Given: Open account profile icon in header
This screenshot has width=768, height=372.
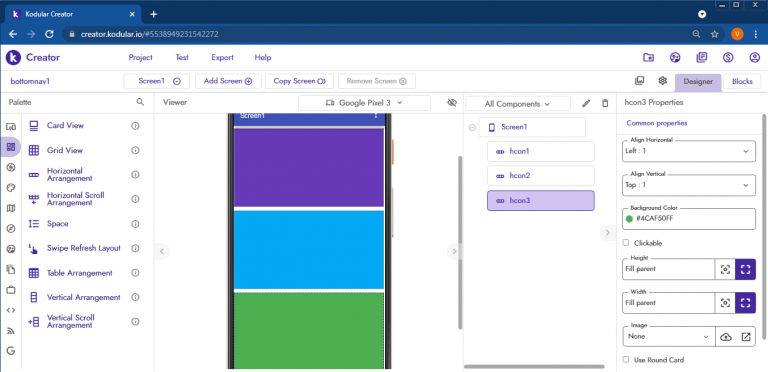Looking at the screenshot, I should coord(754,57).
